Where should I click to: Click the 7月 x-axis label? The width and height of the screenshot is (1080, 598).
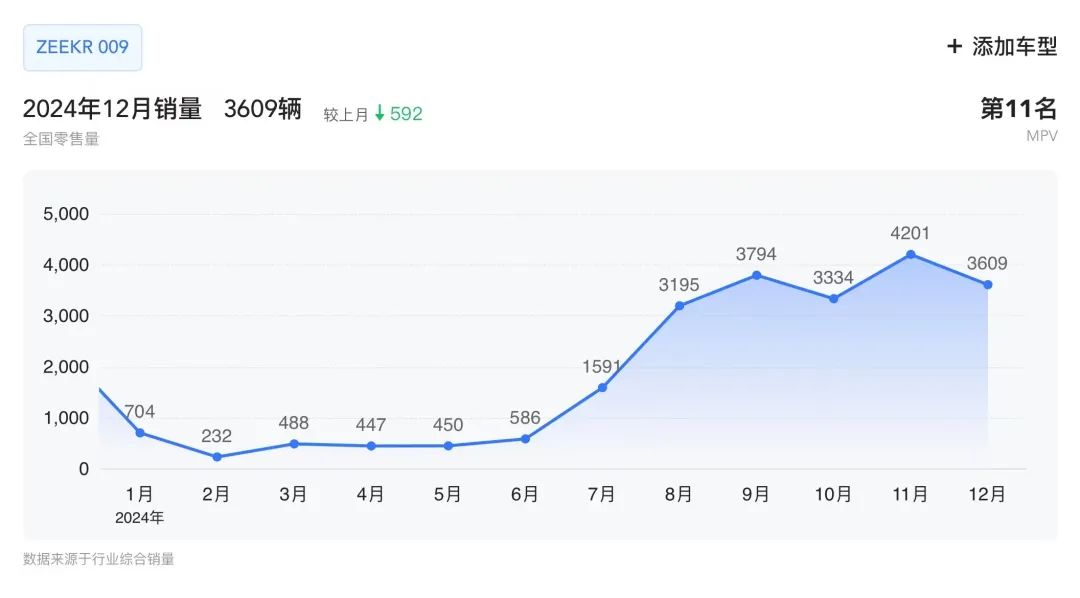[x=602, y=494]
